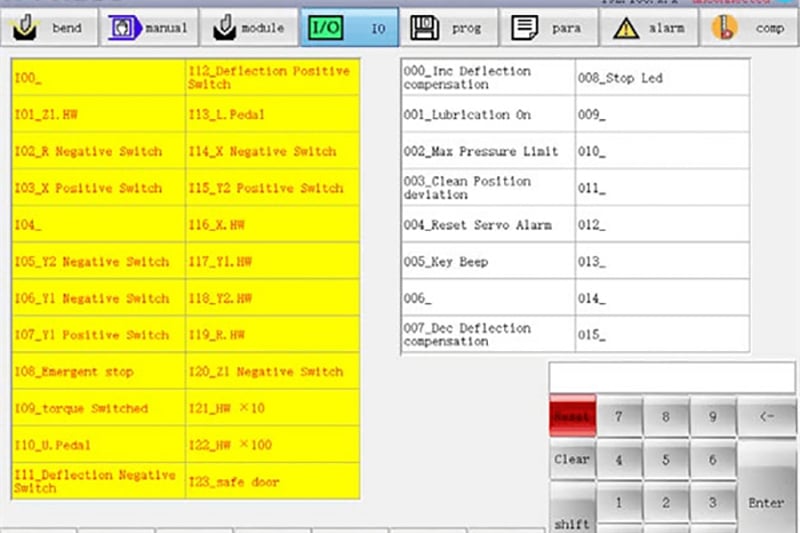Select input I08_Emergent stop
800x533 pixels.
pos(98,371)
